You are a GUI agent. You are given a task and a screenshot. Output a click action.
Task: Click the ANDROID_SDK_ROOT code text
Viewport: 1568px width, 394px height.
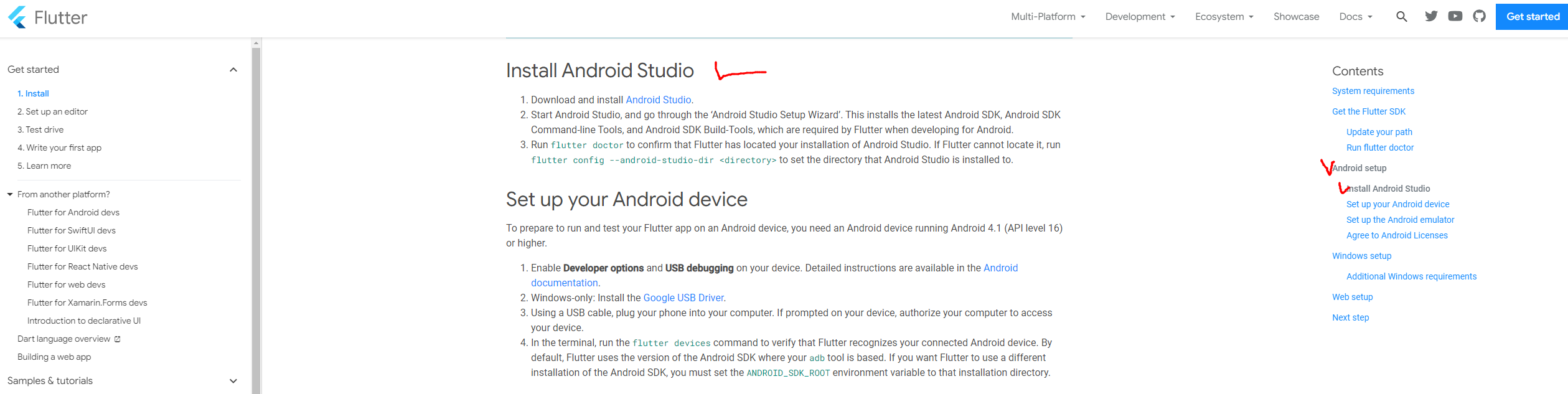click(x=788, y=373)
